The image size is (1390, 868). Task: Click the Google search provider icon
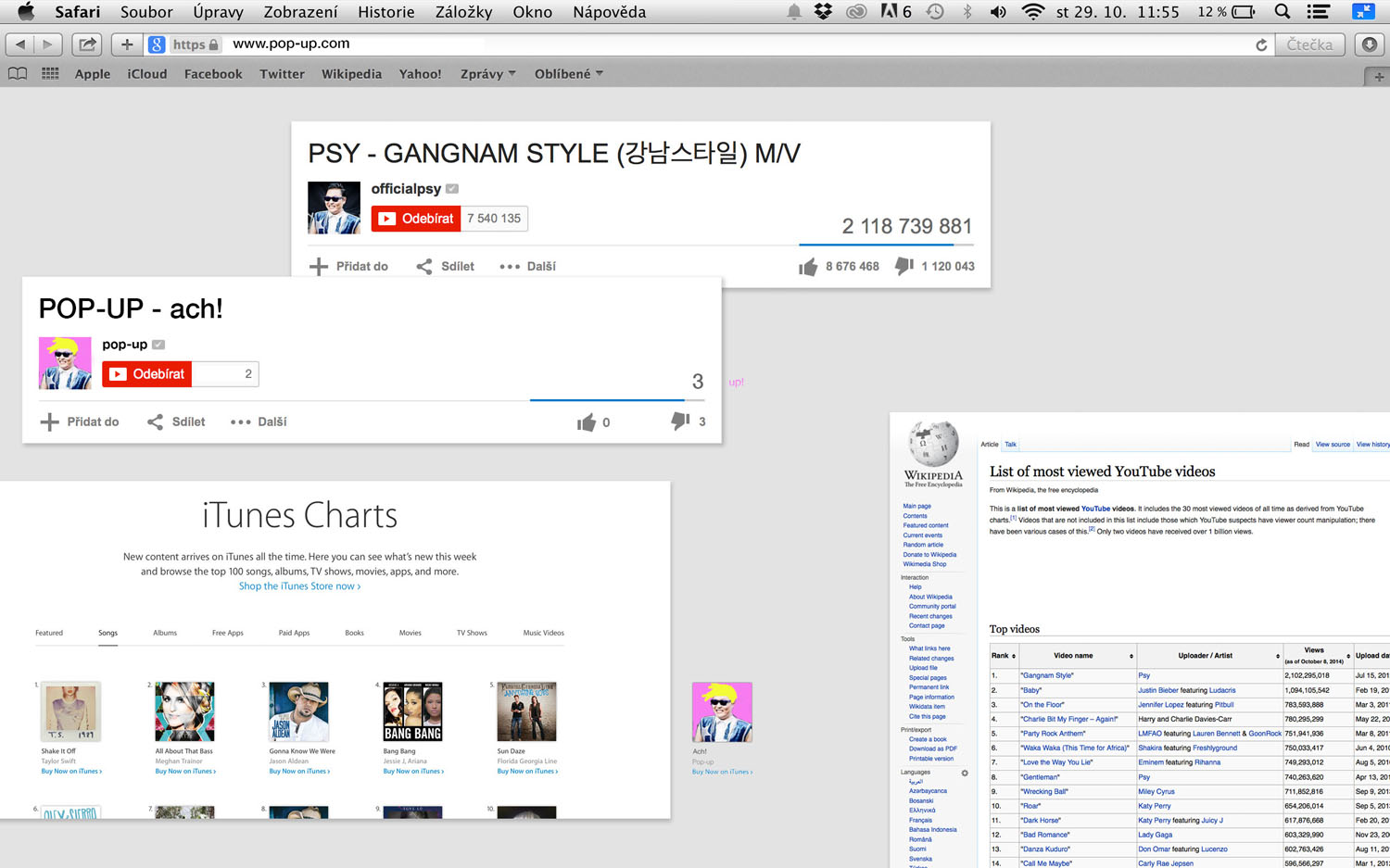(x=157, y=44)
